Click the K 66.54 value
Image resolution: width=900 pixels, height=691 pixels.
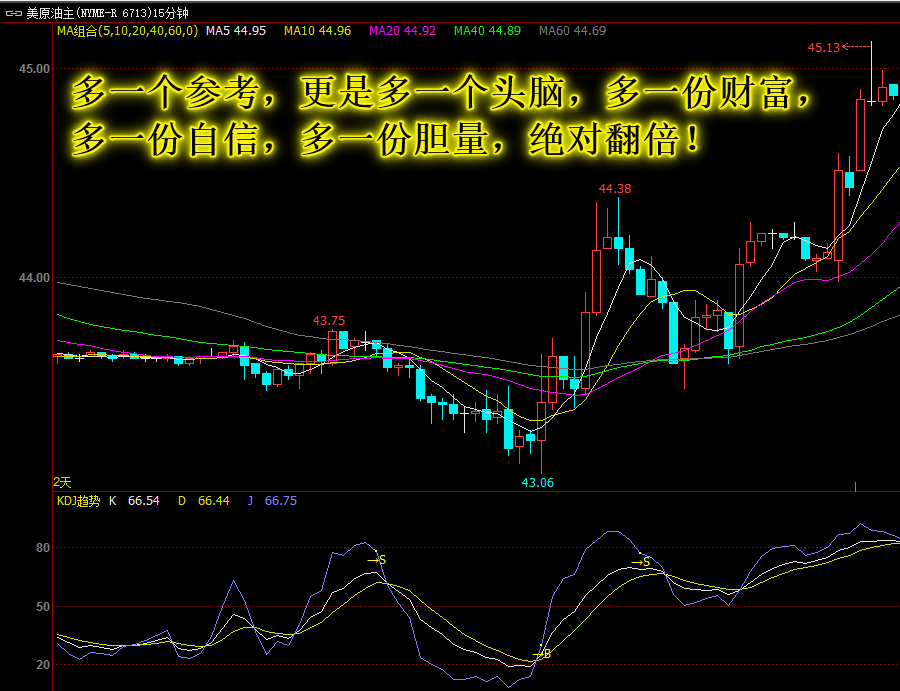[x=134, y=501]
